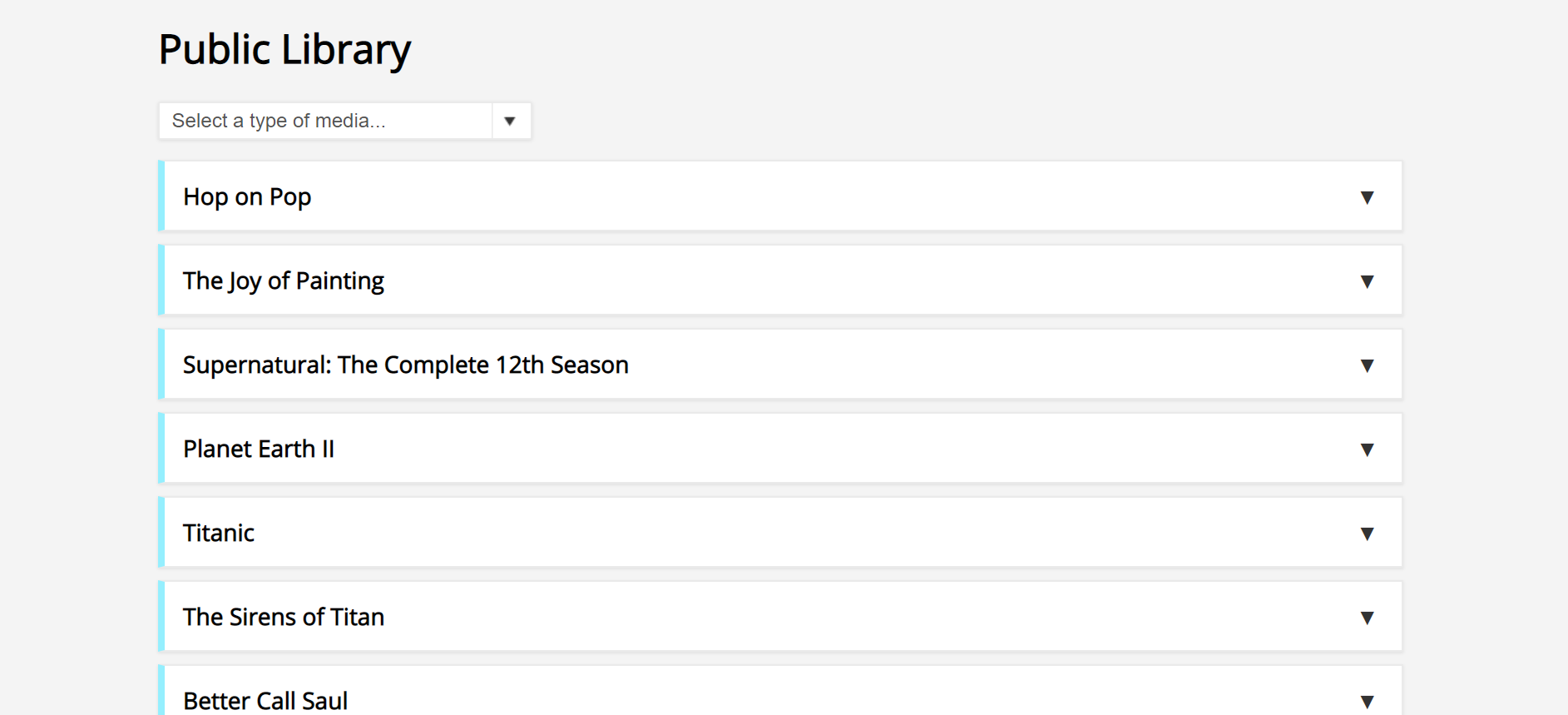This screenshot has width=1568, height=715.
Task: Expand the Titanic entry arrow
Action: coord(1367,534)
